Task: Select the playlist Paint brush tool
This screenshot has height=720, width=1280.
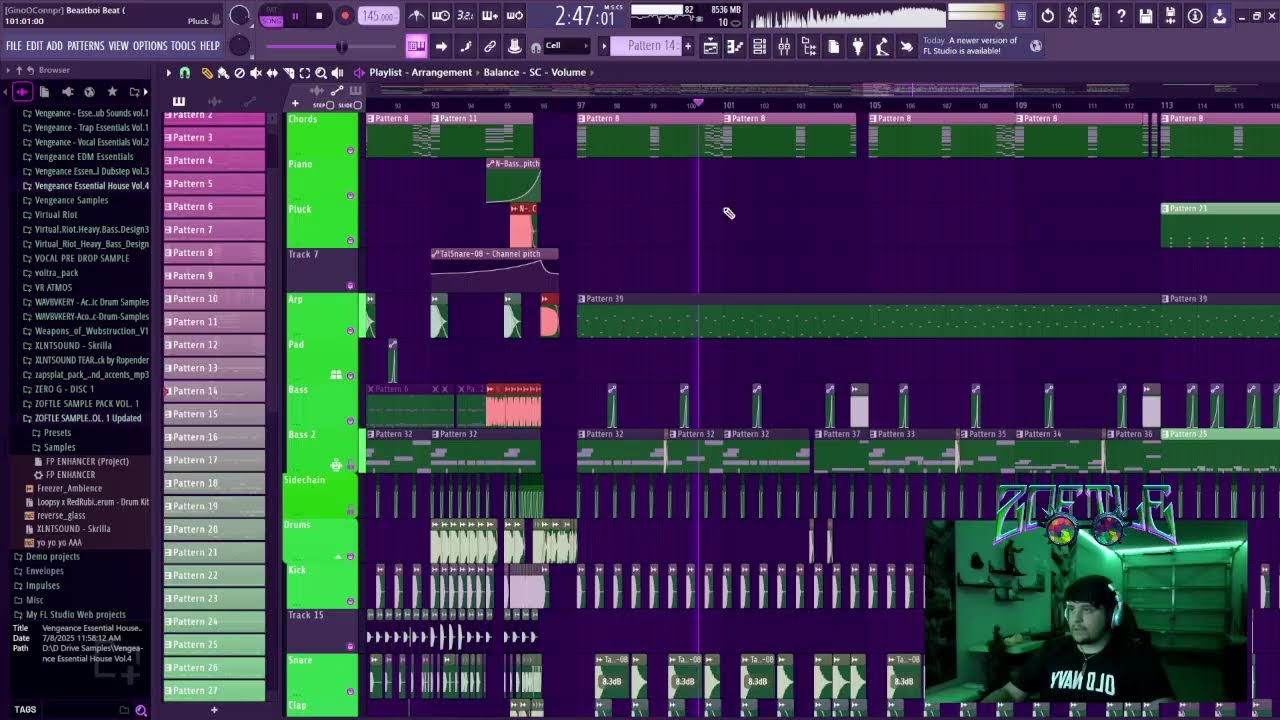Action: click(223, 73)
